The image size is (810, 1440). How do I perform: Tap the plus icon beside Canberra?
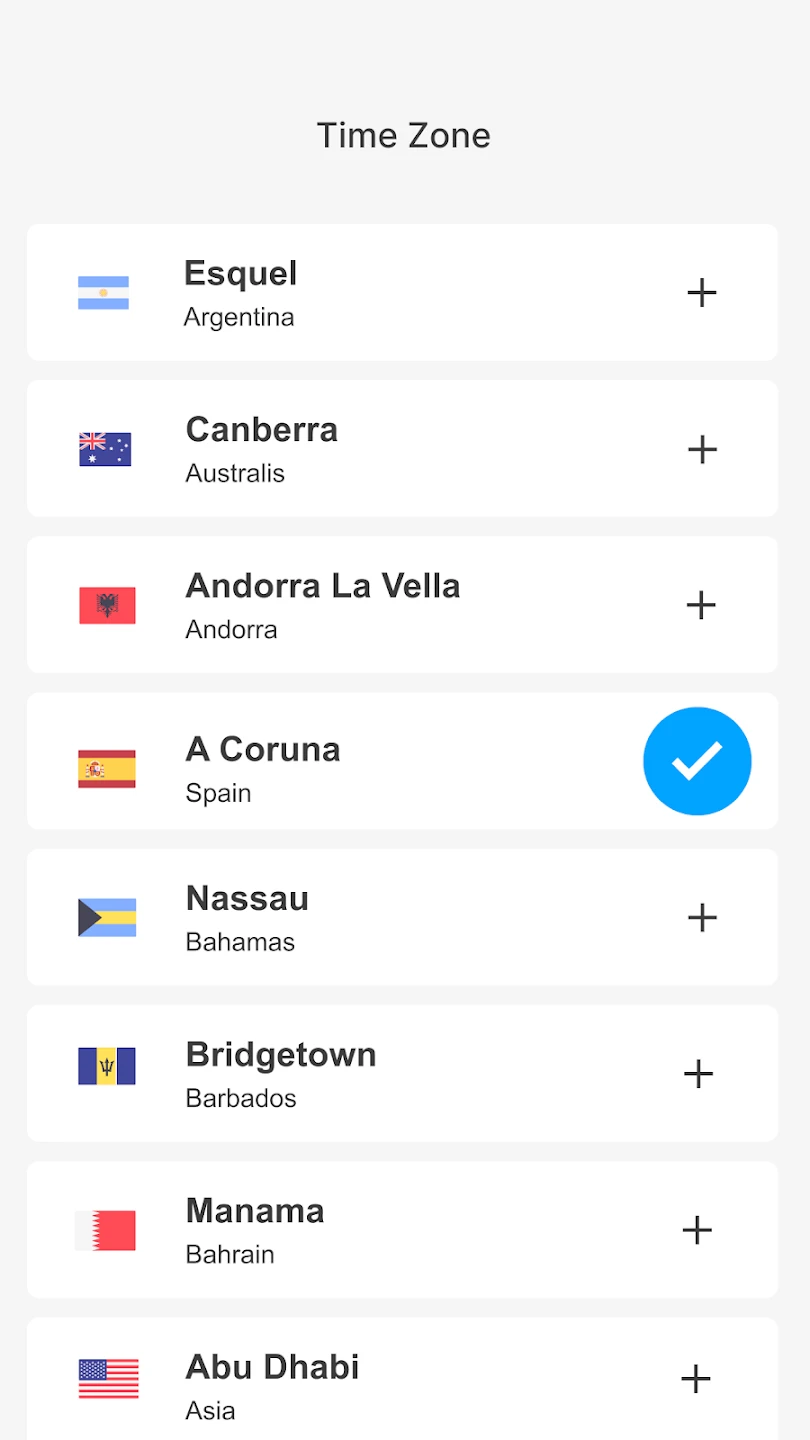702,449
